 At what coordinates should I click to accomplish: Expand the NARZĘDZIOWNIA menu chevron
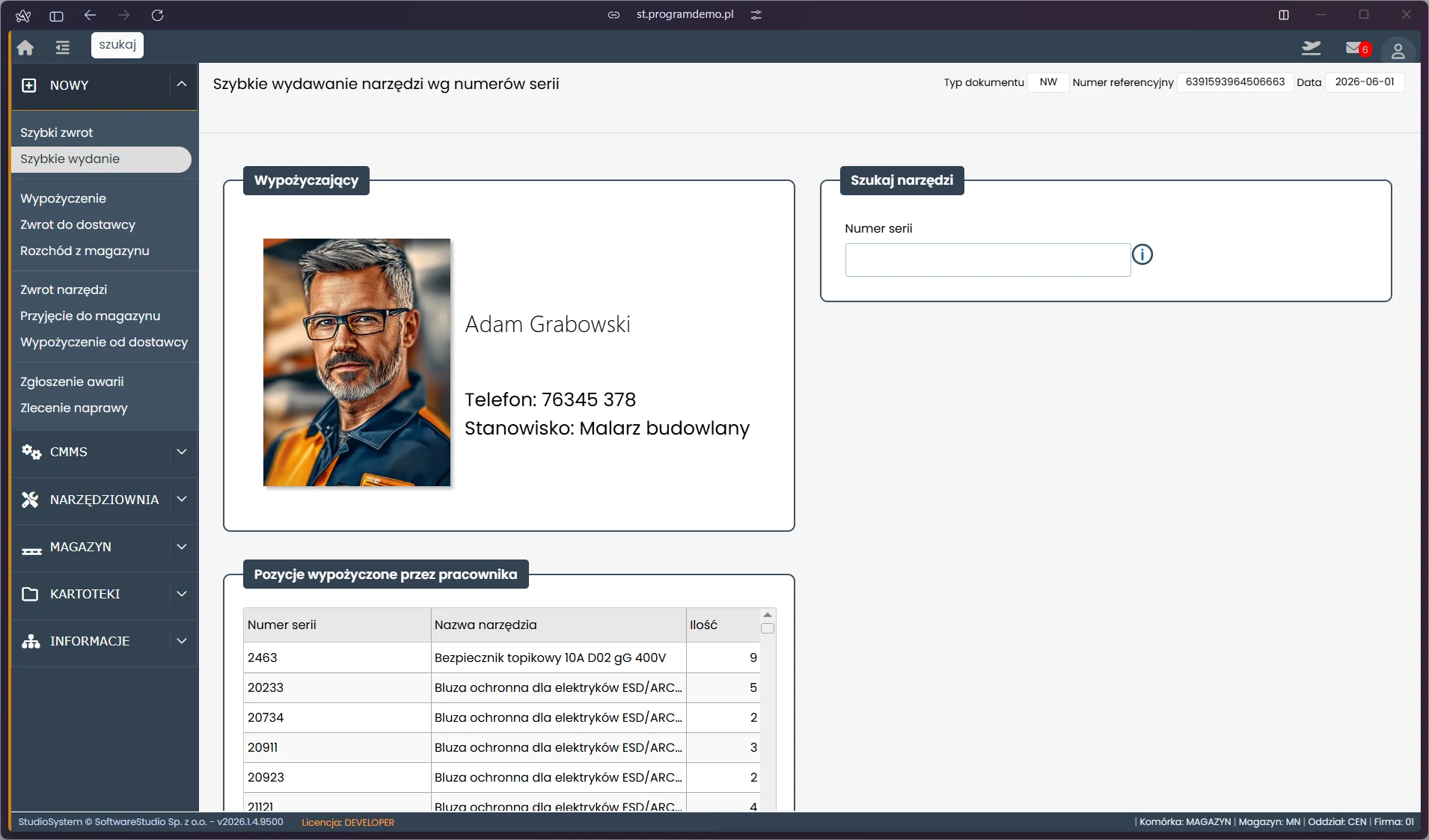pos(182,499)
